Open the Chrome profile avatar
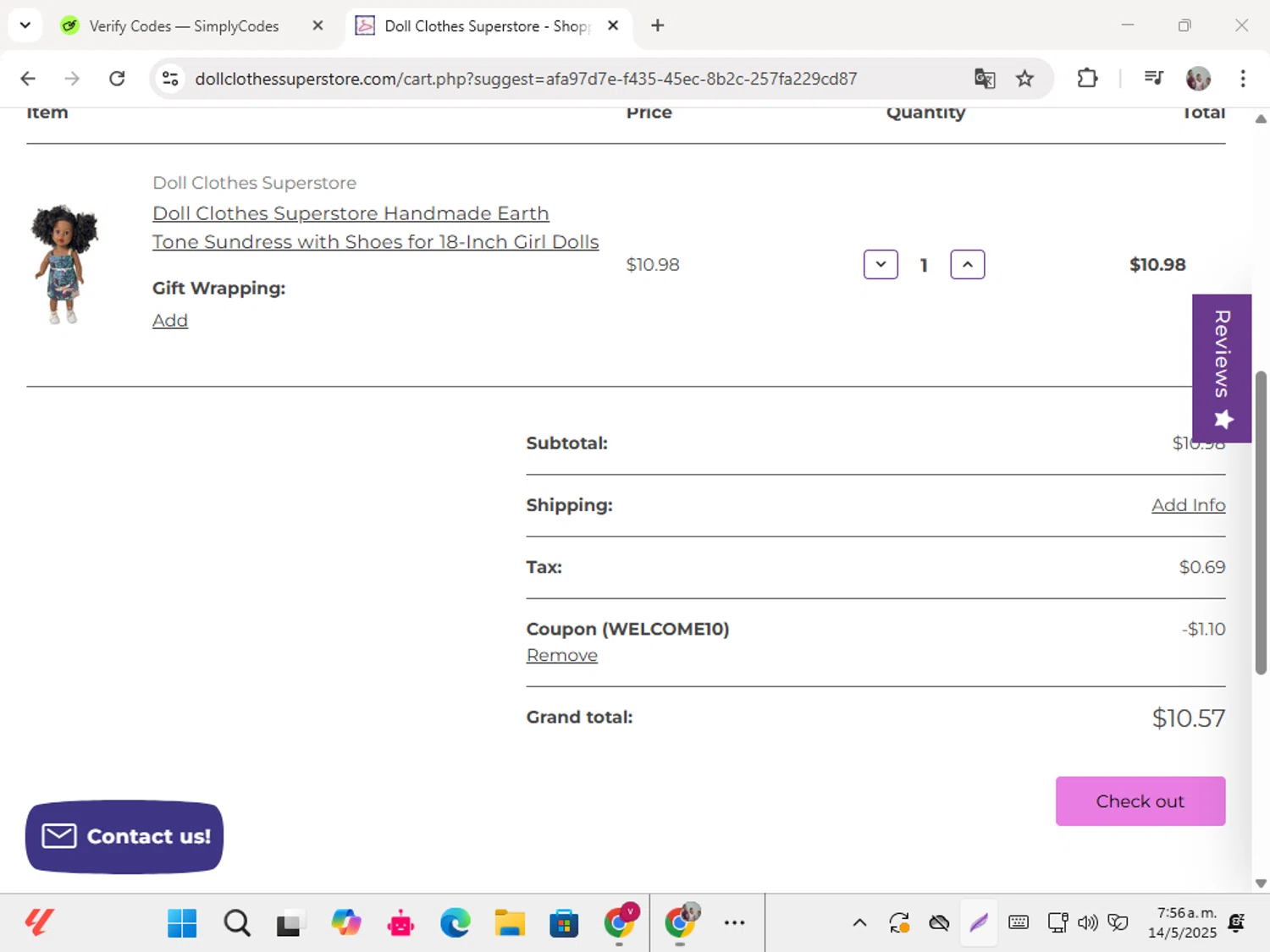 click(1198, 79)
